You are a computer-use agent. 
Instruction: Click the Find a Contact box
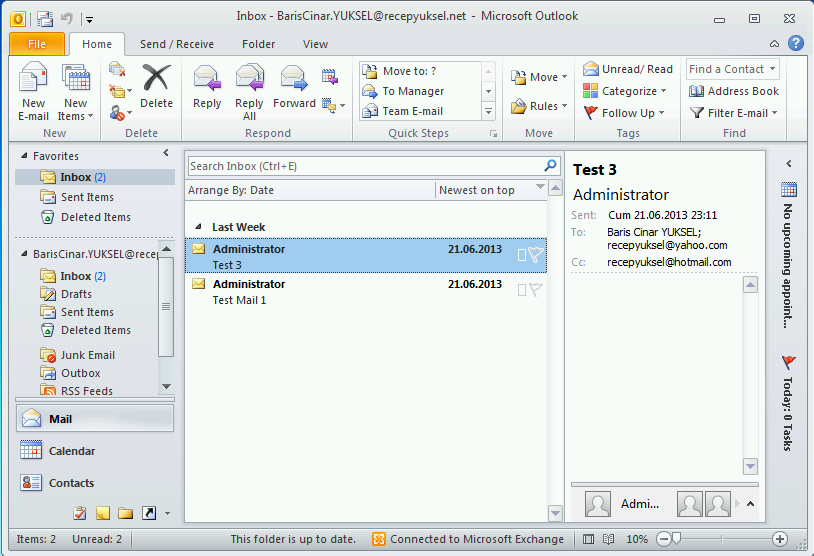pyautogui.click(x=732, y=69)
